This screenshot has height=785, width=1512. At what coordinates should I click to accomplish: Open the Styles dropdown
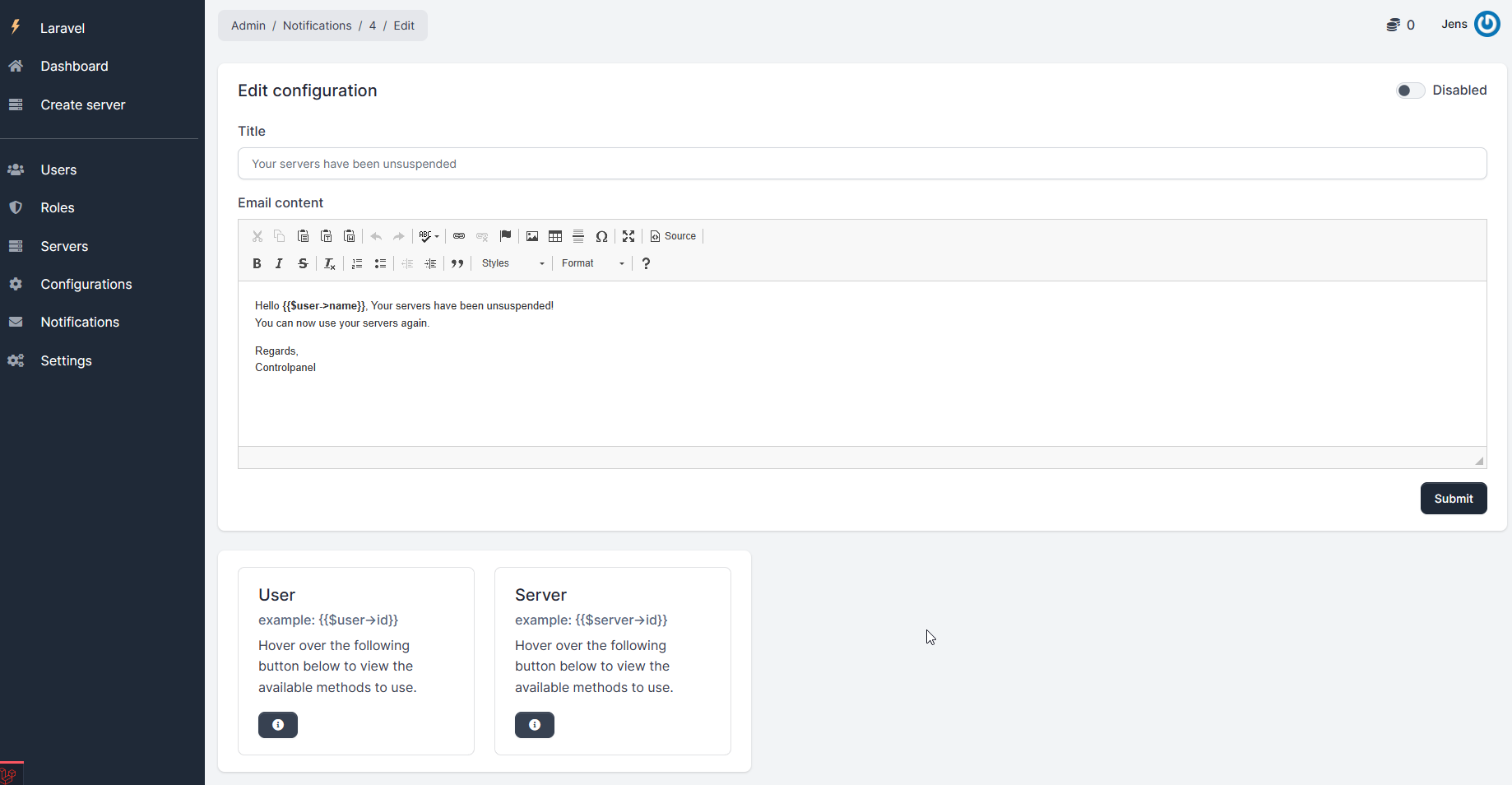[x=513, y=263]
